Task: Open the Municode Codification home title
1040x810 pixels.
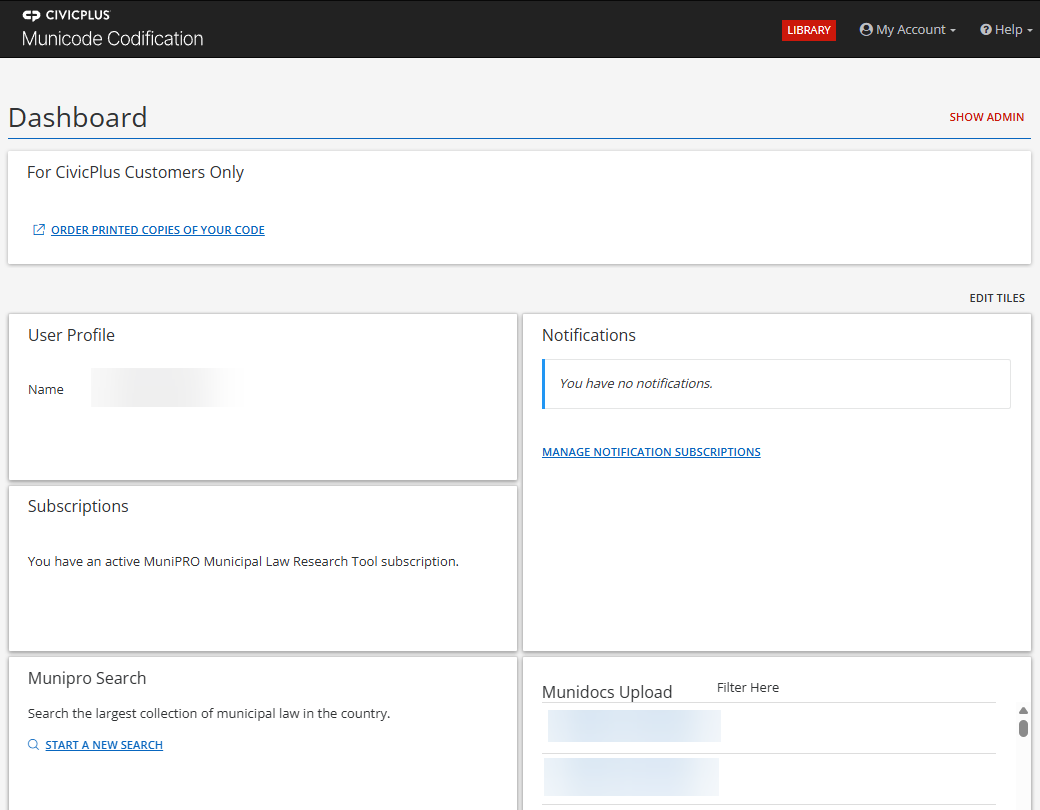Action: click(112, 38)
